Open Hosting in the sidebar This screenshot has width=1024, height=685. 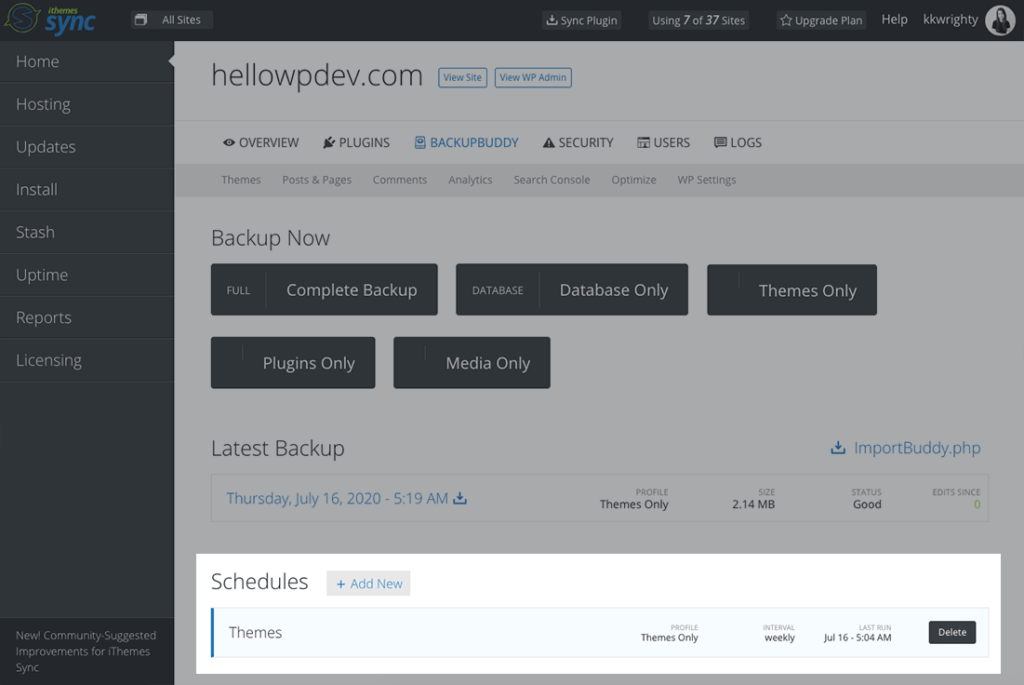click(x=87, y=104)
